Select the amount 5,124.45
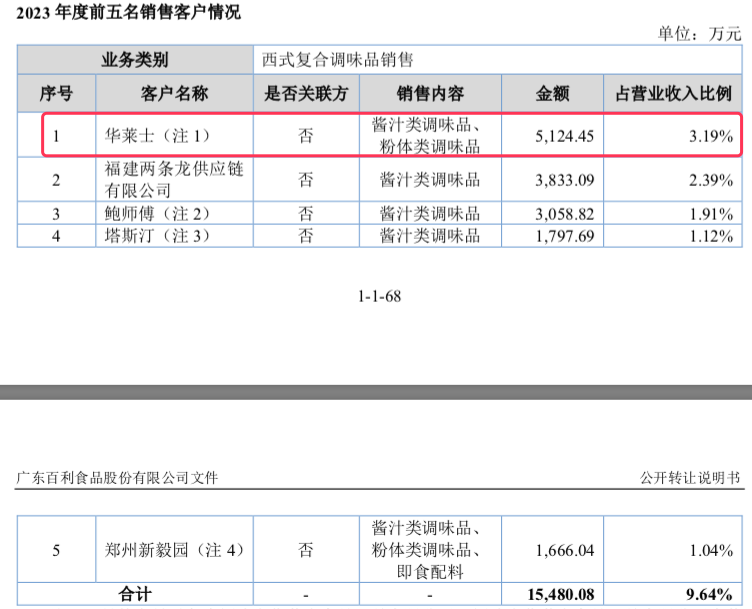752x609 pixels. point(564,136)
